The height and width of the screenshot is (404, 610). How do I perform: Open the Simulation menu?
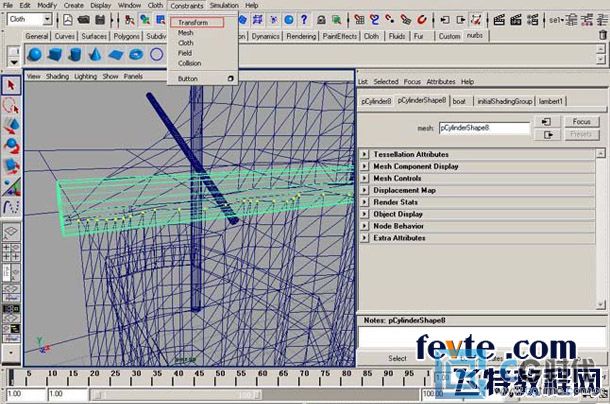tap(224, 5)
